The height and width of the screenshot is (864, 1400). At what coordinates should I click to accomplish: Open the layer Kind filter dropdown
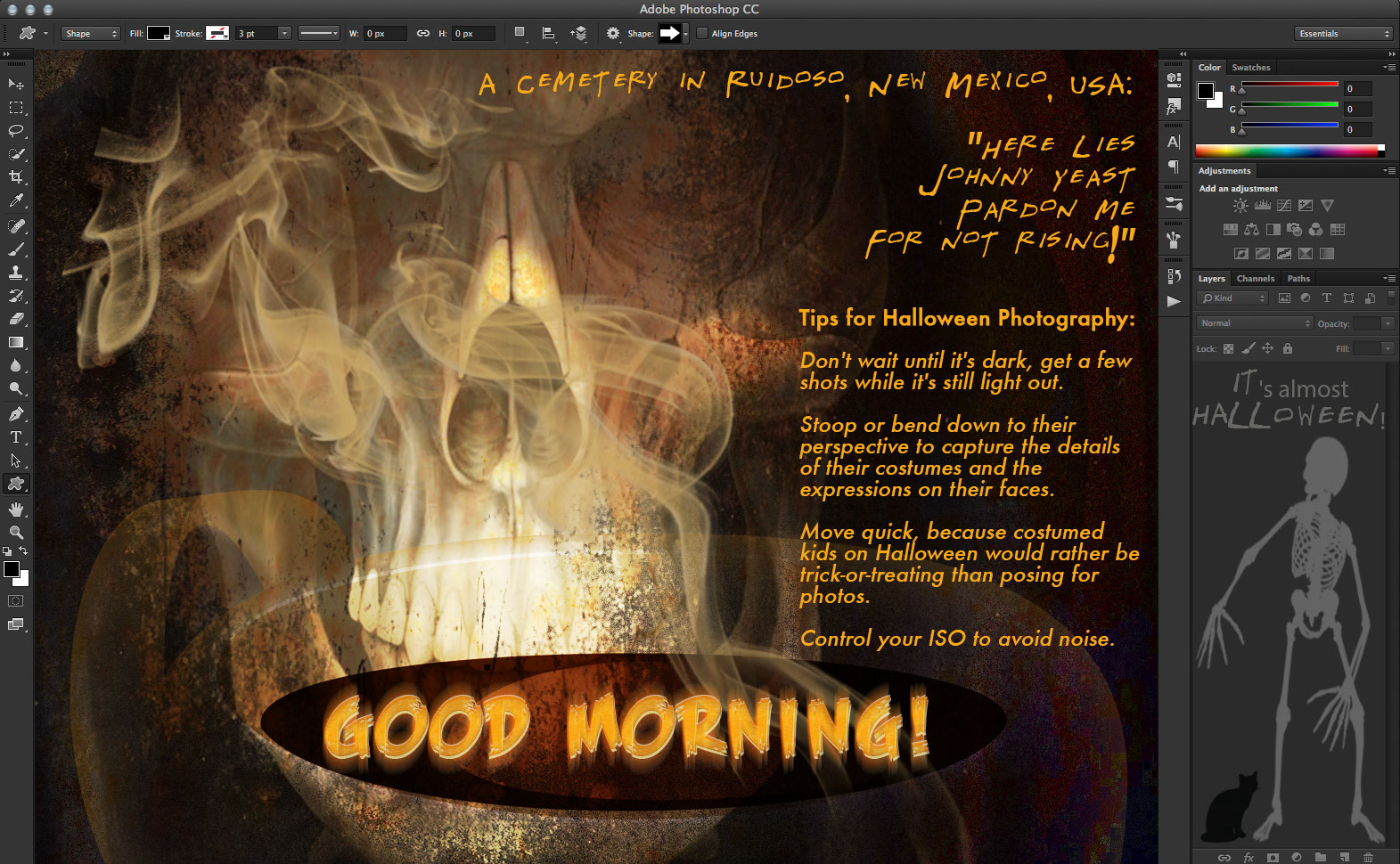pos(1232,298)
